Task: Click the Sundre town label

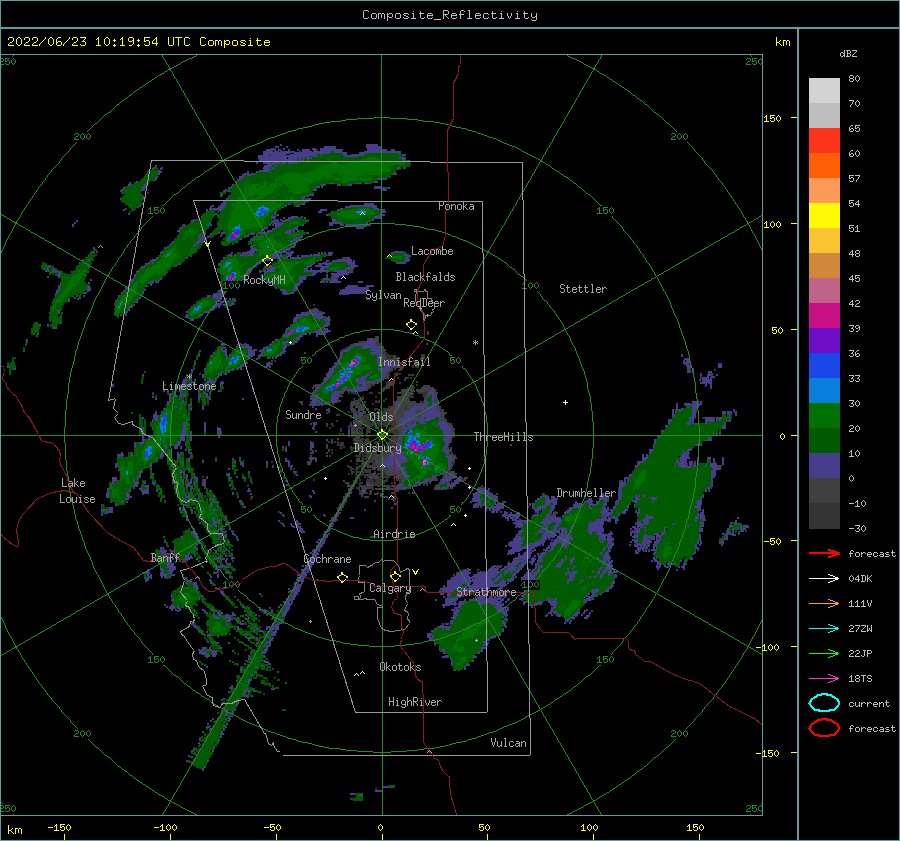Action: tap(303, 414)
